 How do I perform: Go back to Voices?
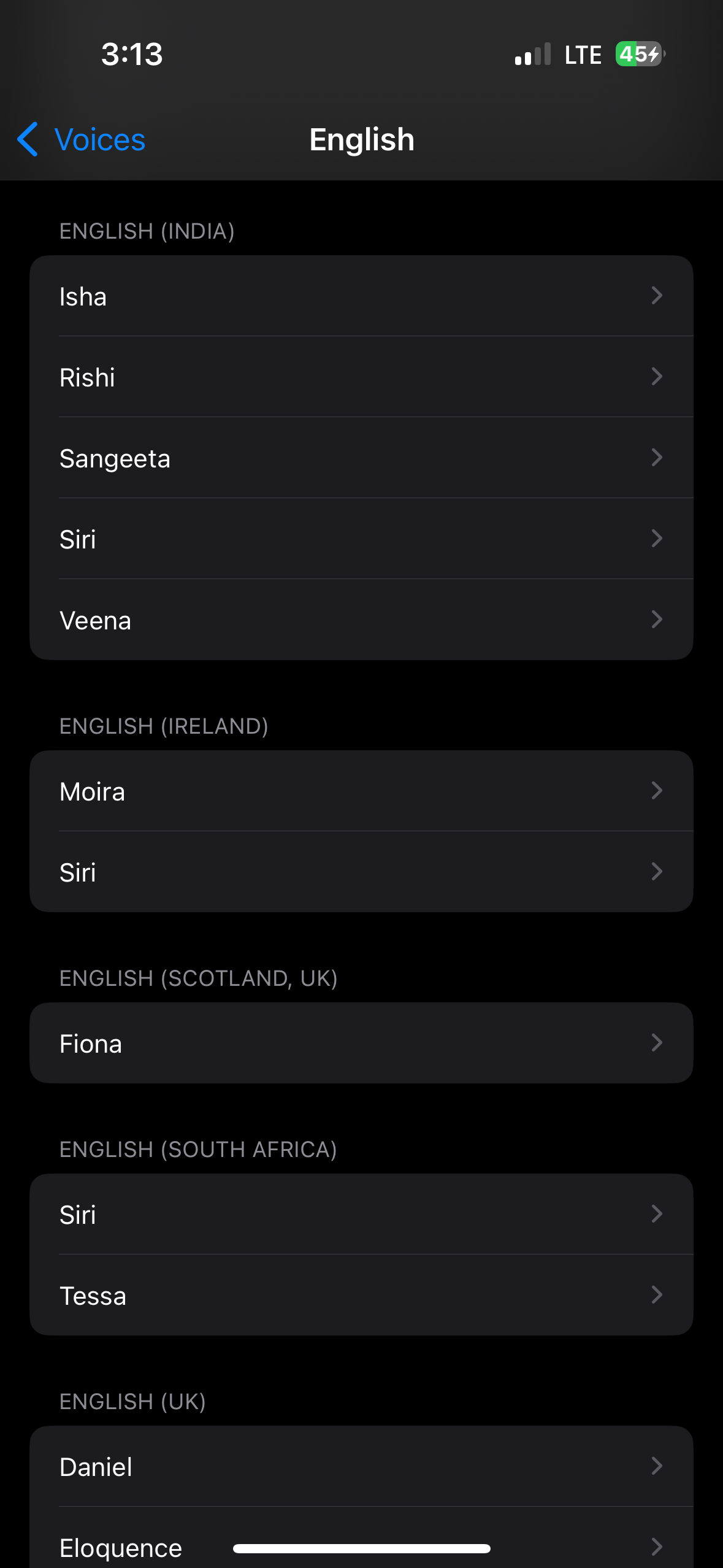pos(99,139)
